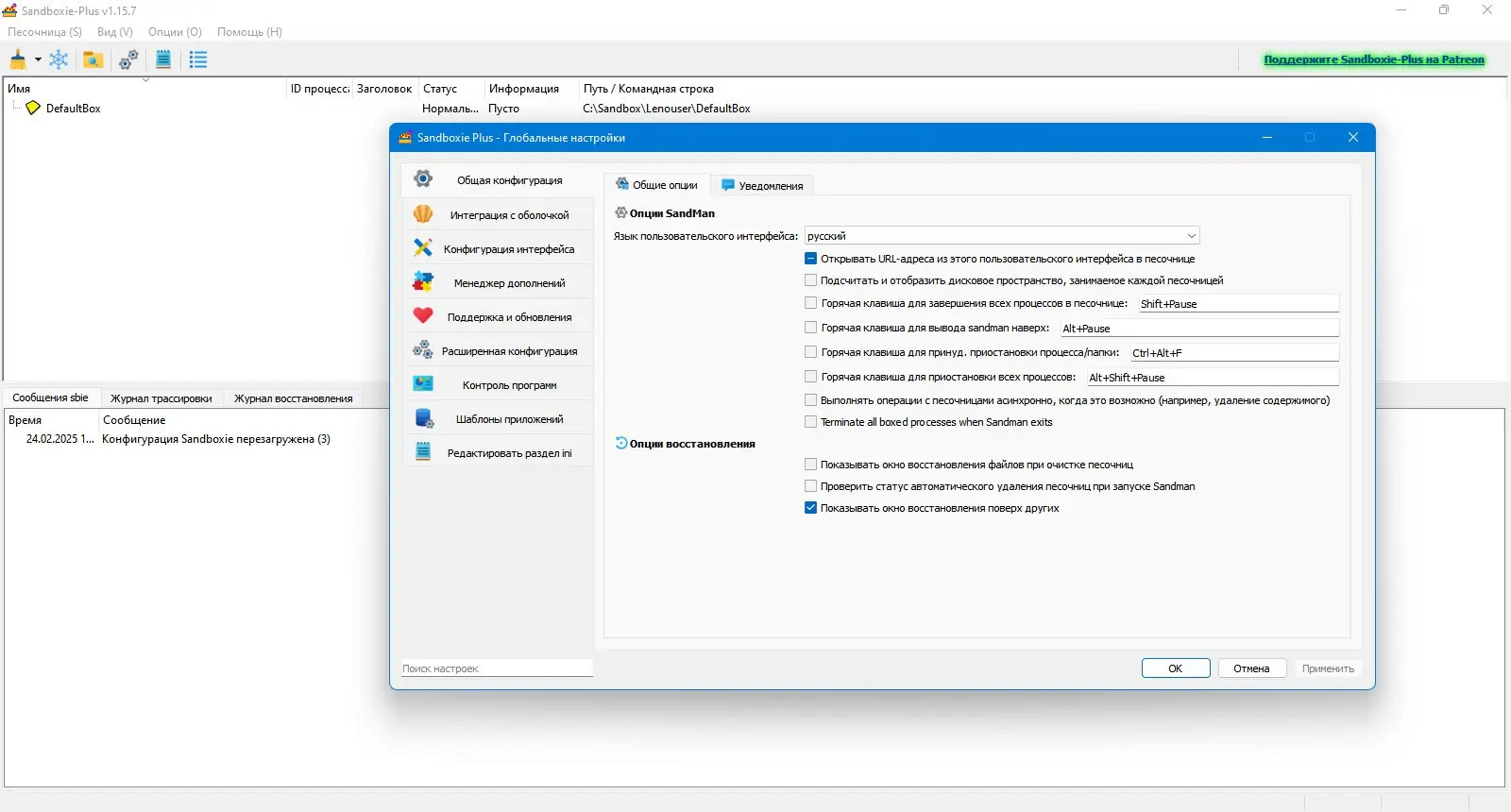The height and width of the screenshot is (812, 1511).
Task: Sort by the Путь / Командная строка header
Action: [649, 89]
